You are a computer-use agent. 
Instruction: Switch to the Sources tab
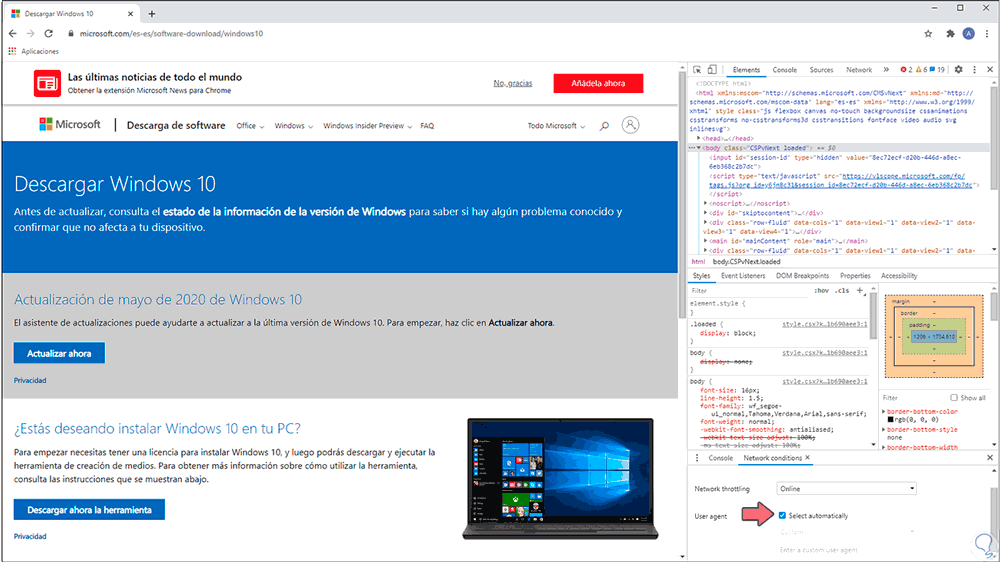pos(821,70)
